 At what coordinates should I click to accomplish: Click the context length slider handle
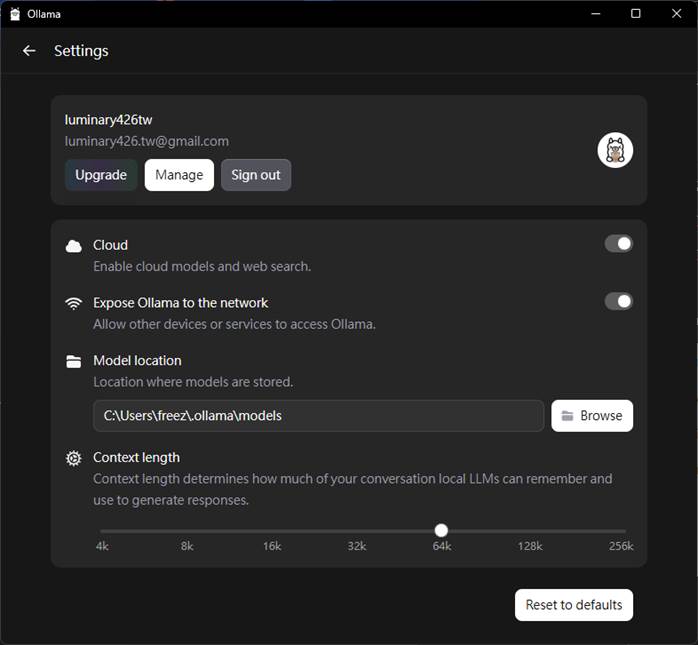tap(441, 531)
